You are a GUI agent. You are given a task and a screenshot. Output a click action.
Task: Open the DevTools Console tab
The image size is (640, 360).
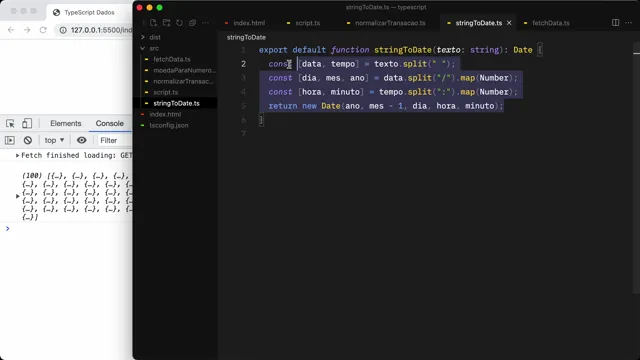(109, 123)
